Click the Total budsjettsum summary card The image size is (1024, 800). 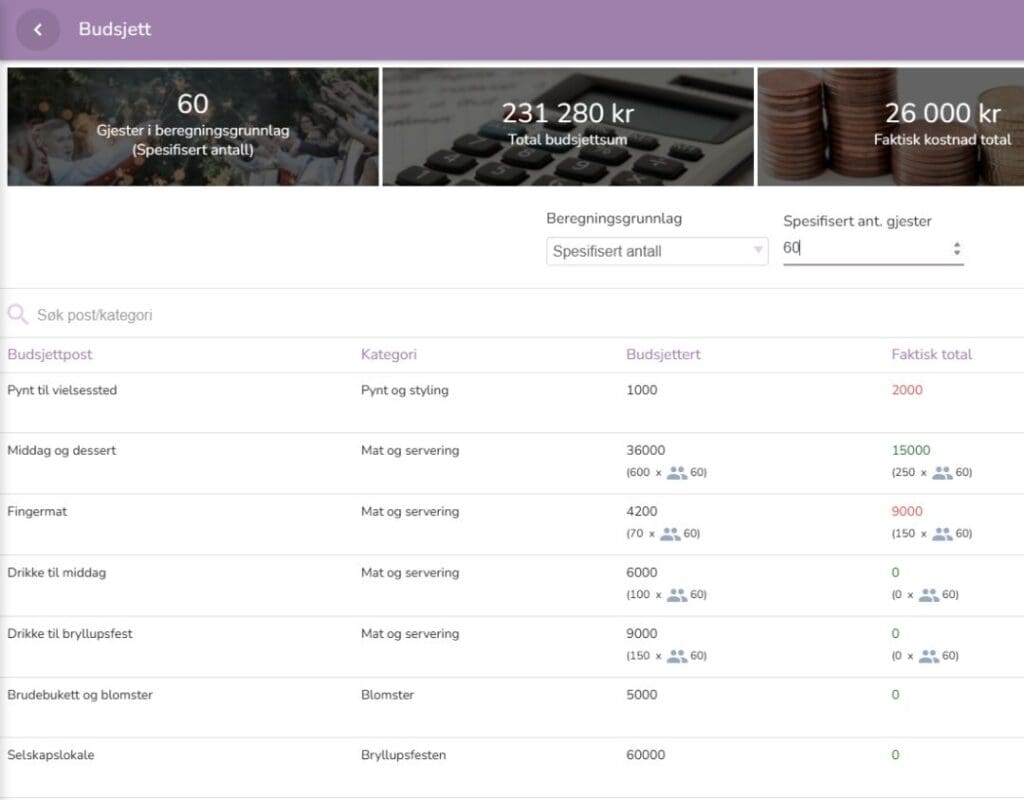tap(567, 127)
